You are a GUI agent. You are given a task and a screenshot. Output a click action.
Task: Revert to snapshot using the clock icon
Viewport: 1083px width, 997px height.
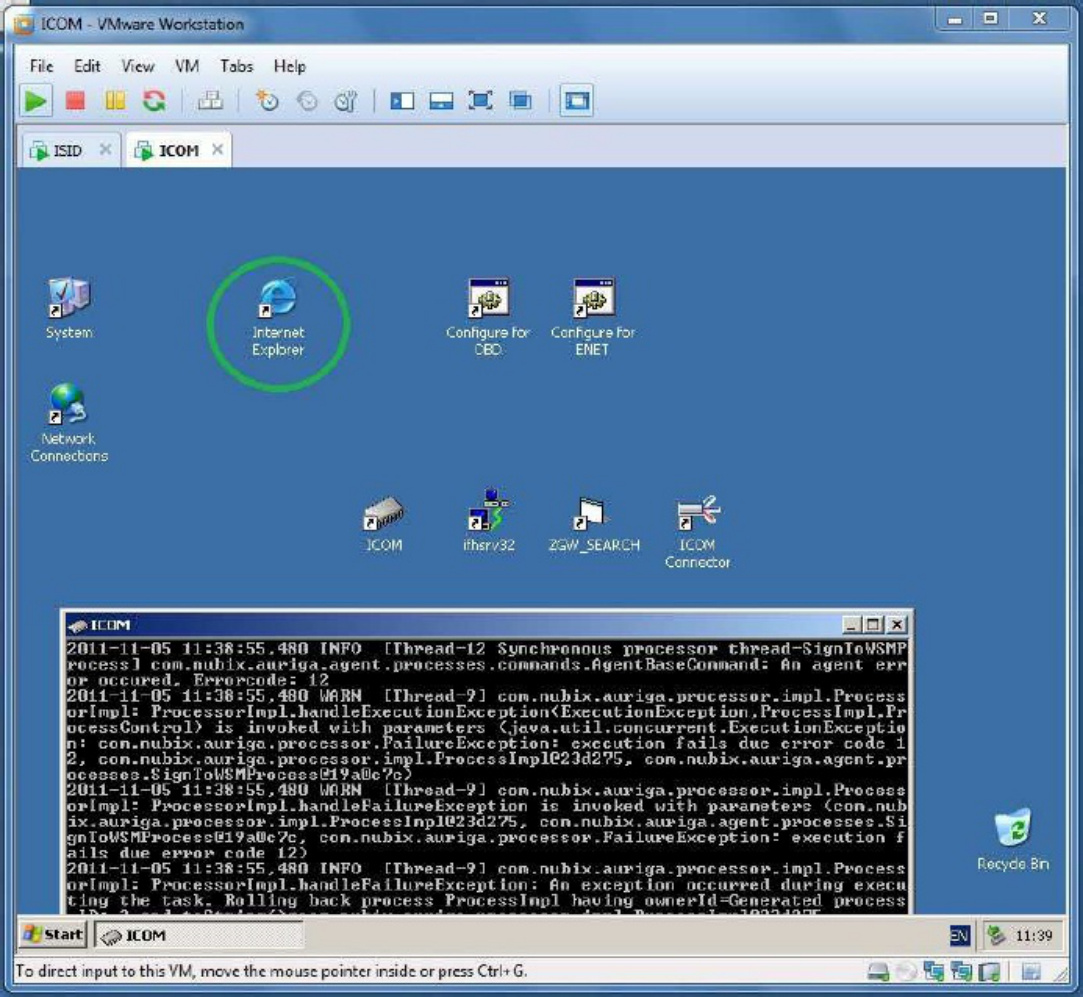(307, 102)
